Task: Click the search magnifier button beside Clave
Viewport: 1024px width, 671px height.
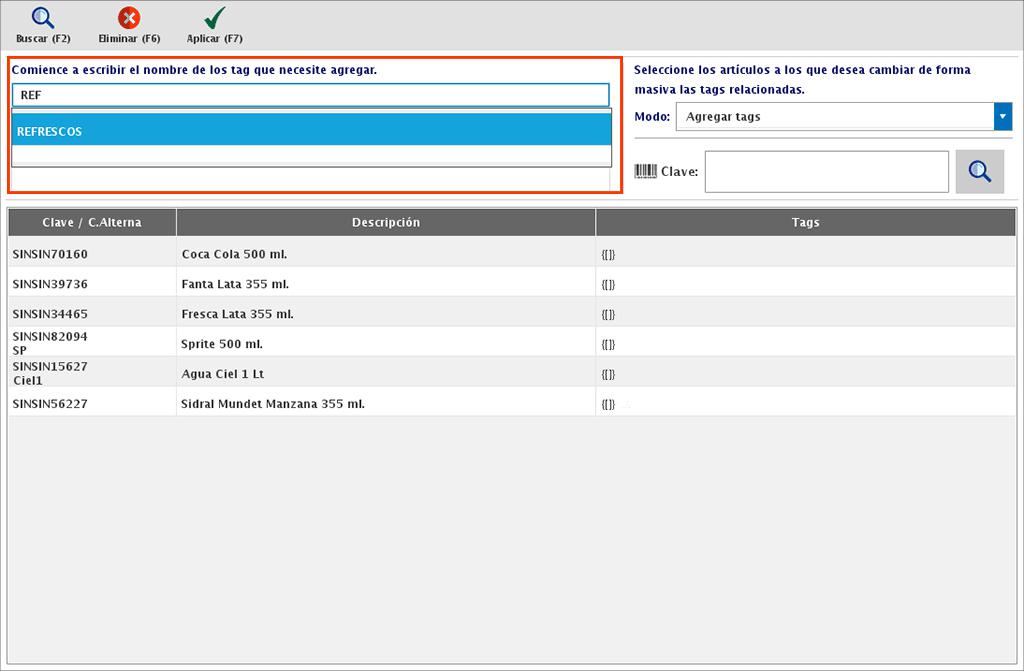Action: tap(979, 172)
